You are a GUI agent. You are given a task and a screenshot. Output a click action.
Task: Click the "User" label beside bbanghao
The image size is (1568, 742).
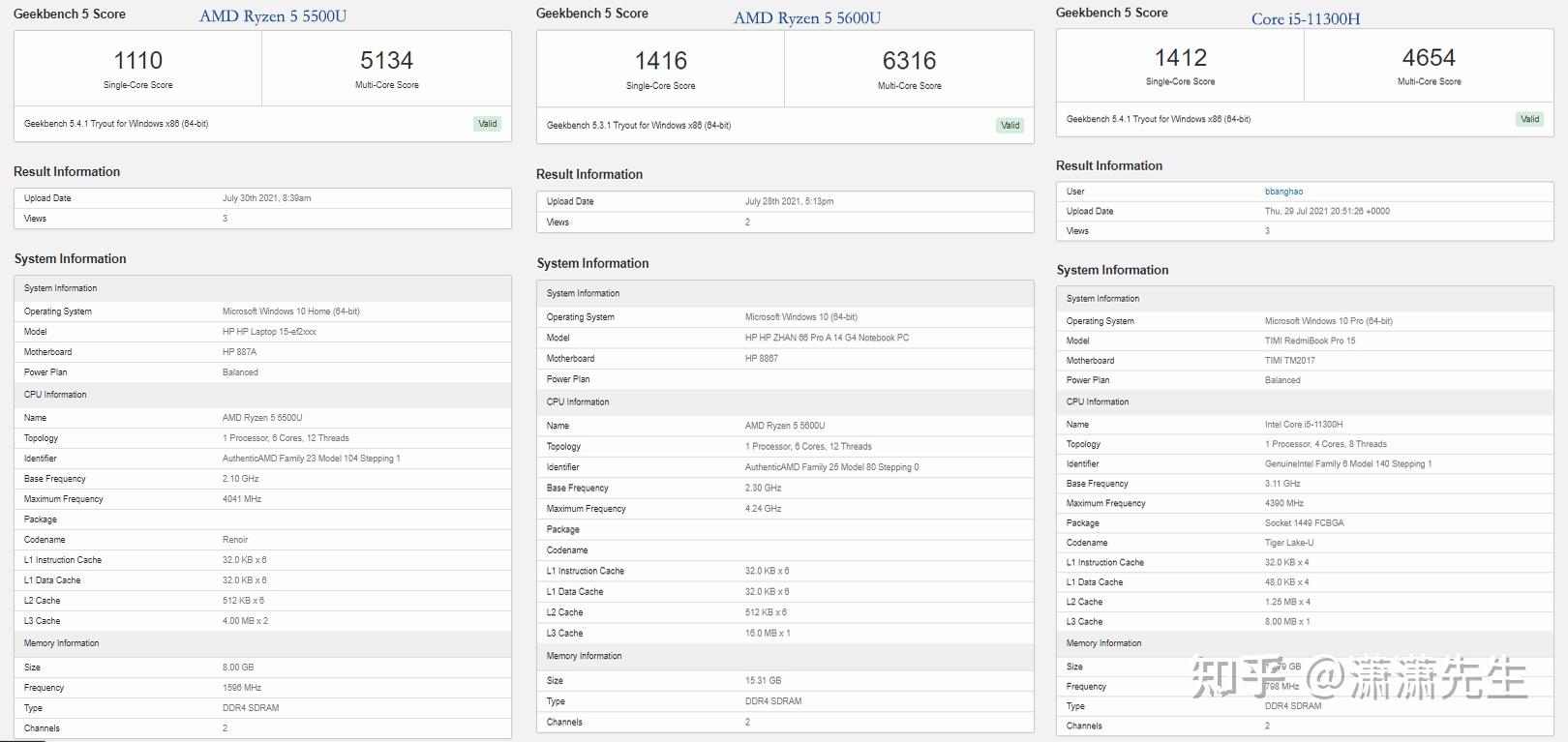coord(1075,192)
